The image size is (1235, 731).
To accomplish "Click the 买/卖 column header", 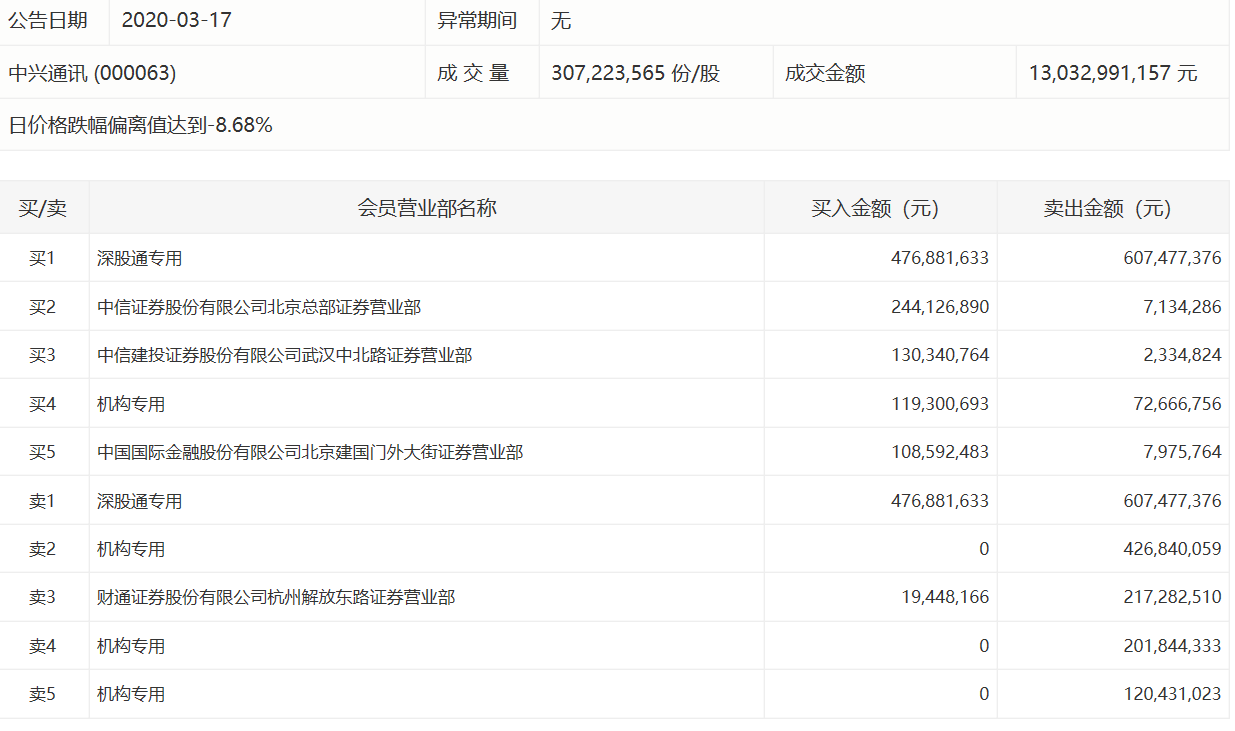I will pyautogui.click(x=43, y=208).
